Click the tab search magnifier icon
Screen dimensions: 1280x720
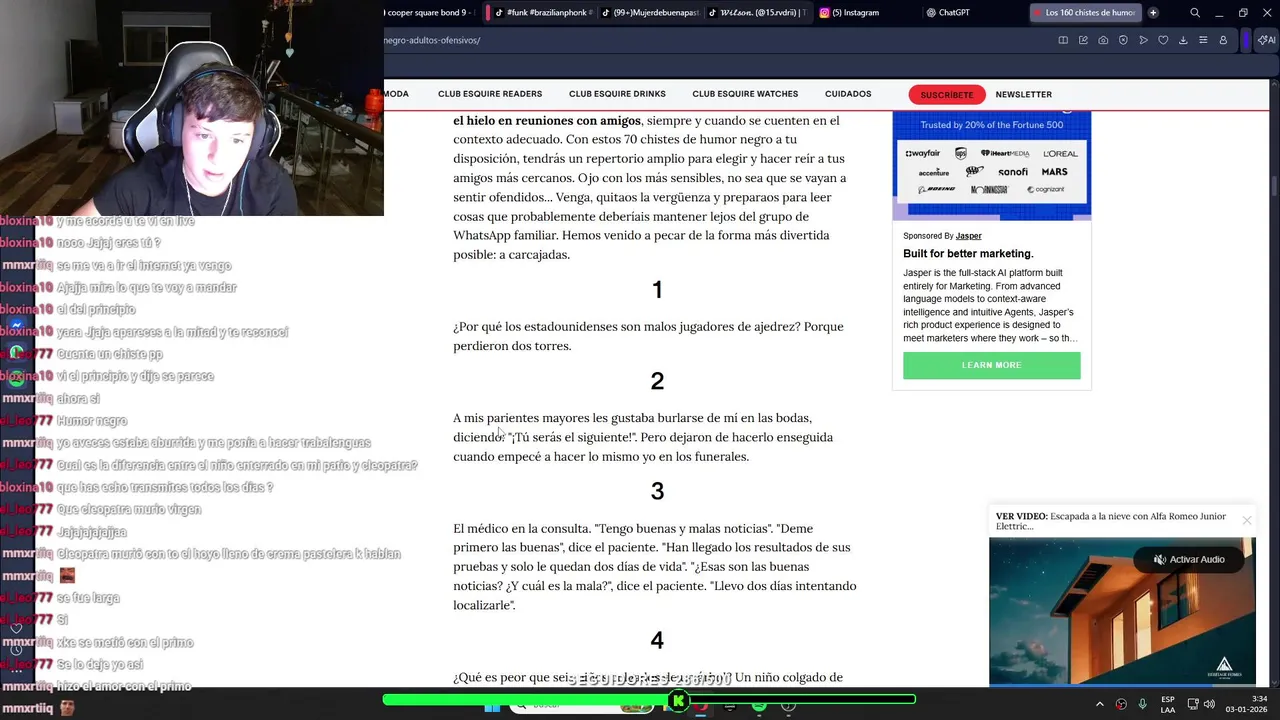click(1195, 13)
